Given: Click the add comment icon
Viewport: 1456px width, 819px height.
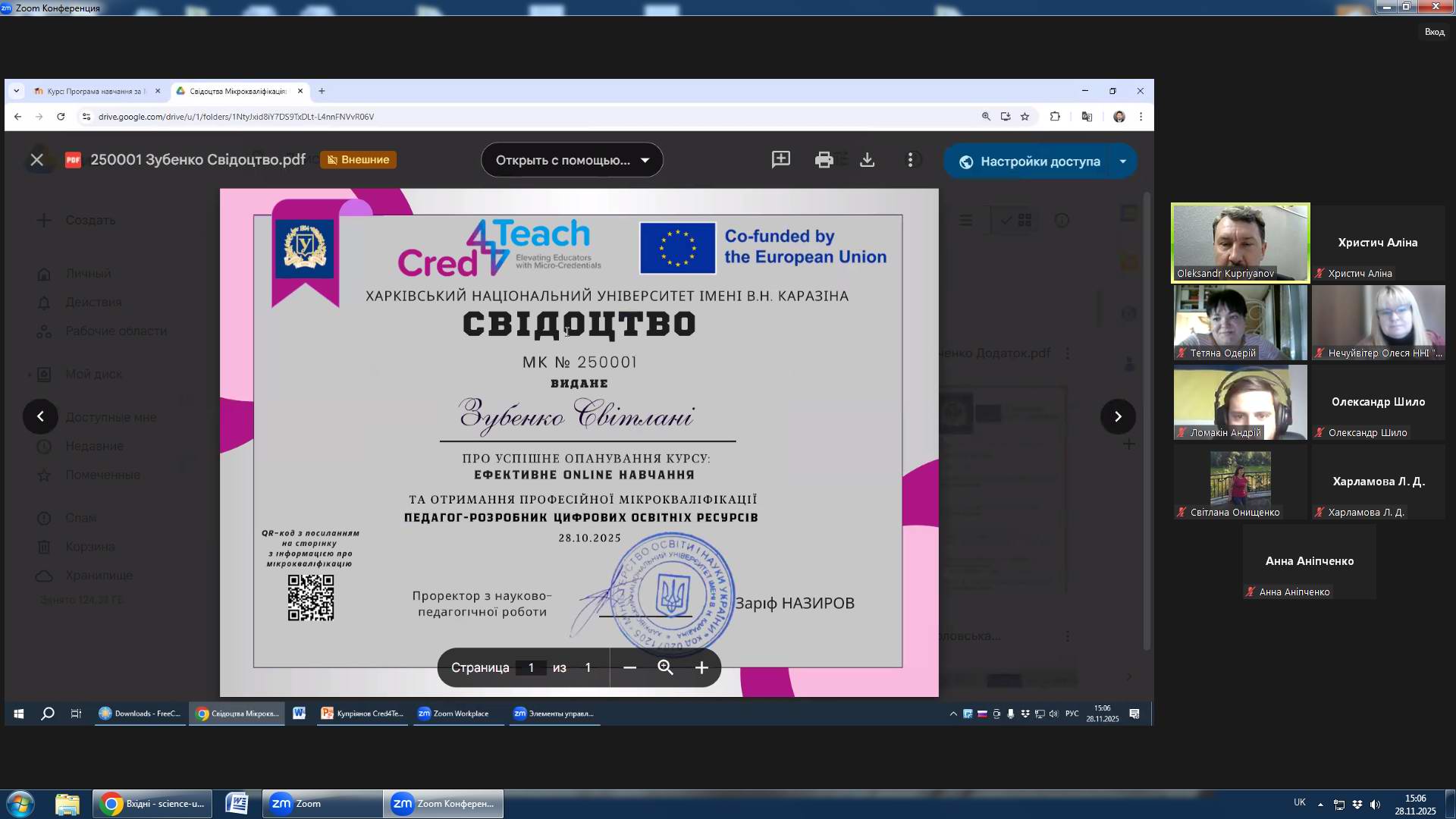Looking at the screenshot, I should [x=780, y=160].
